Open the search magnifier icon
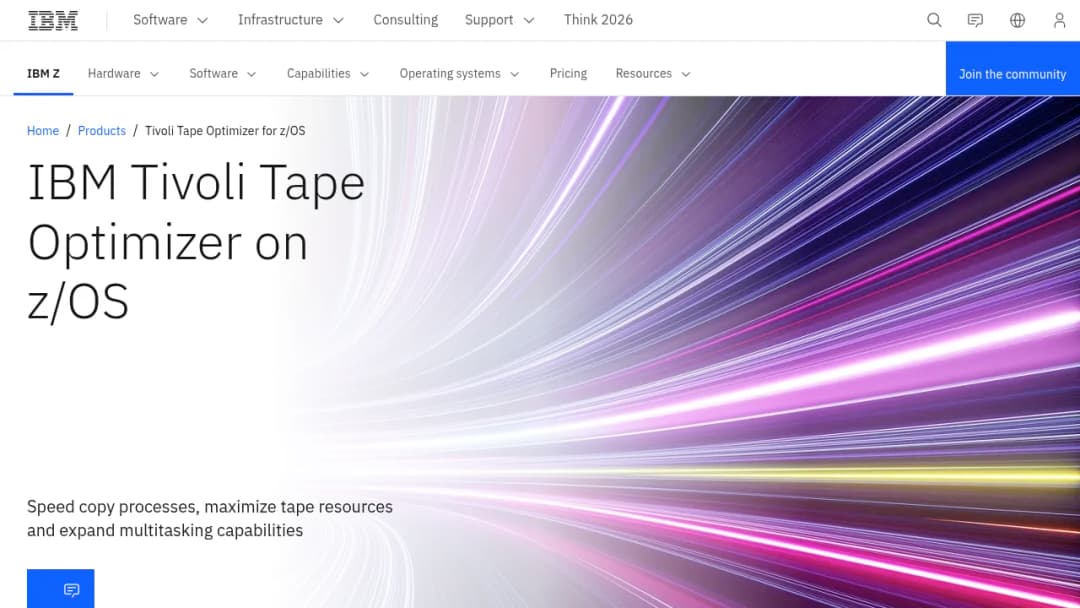The height and width of the screenshot is (608, 1080). [x=934, y=20]
